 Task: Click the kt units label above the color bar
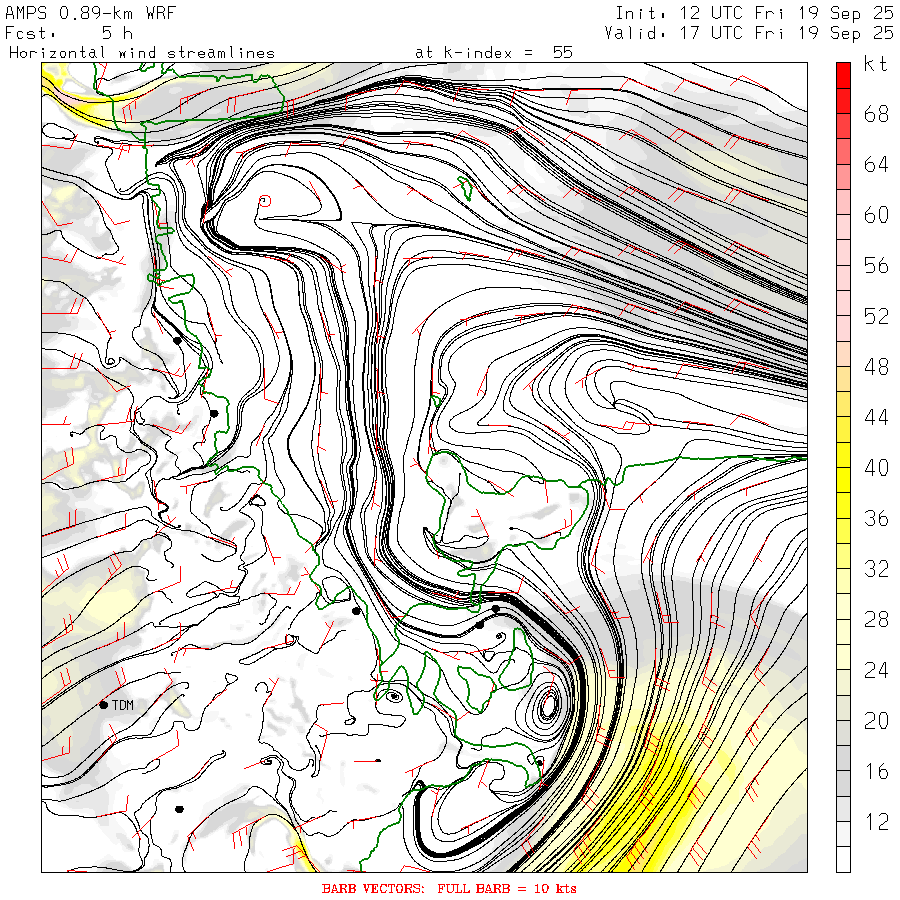tap(876, 65)
